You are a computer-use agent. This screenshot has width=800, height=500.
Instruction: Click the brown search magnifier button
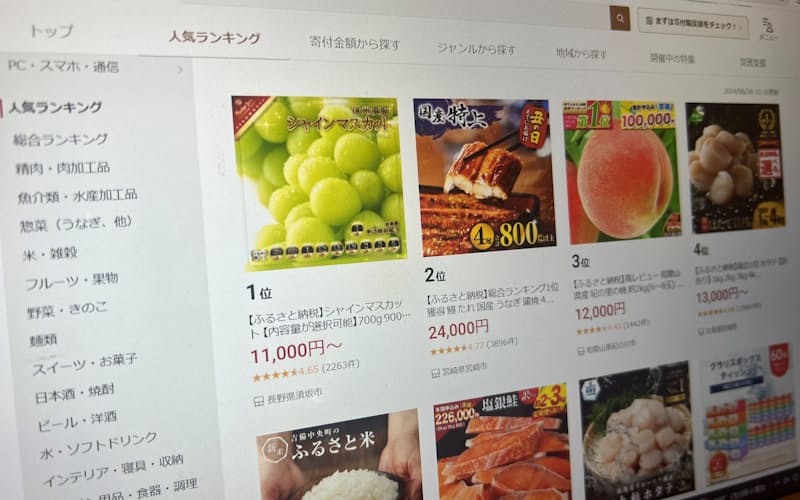coord(620,19)
